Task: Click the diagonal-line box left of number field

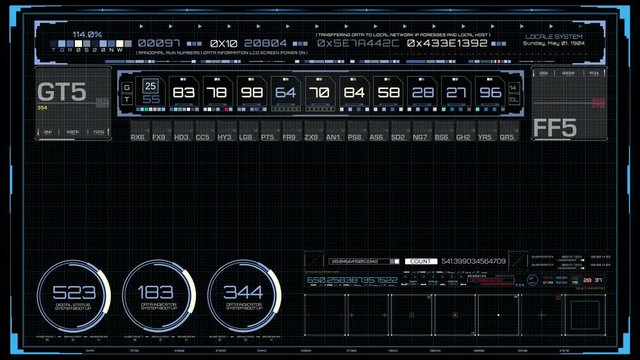Action: pos(314,260)
